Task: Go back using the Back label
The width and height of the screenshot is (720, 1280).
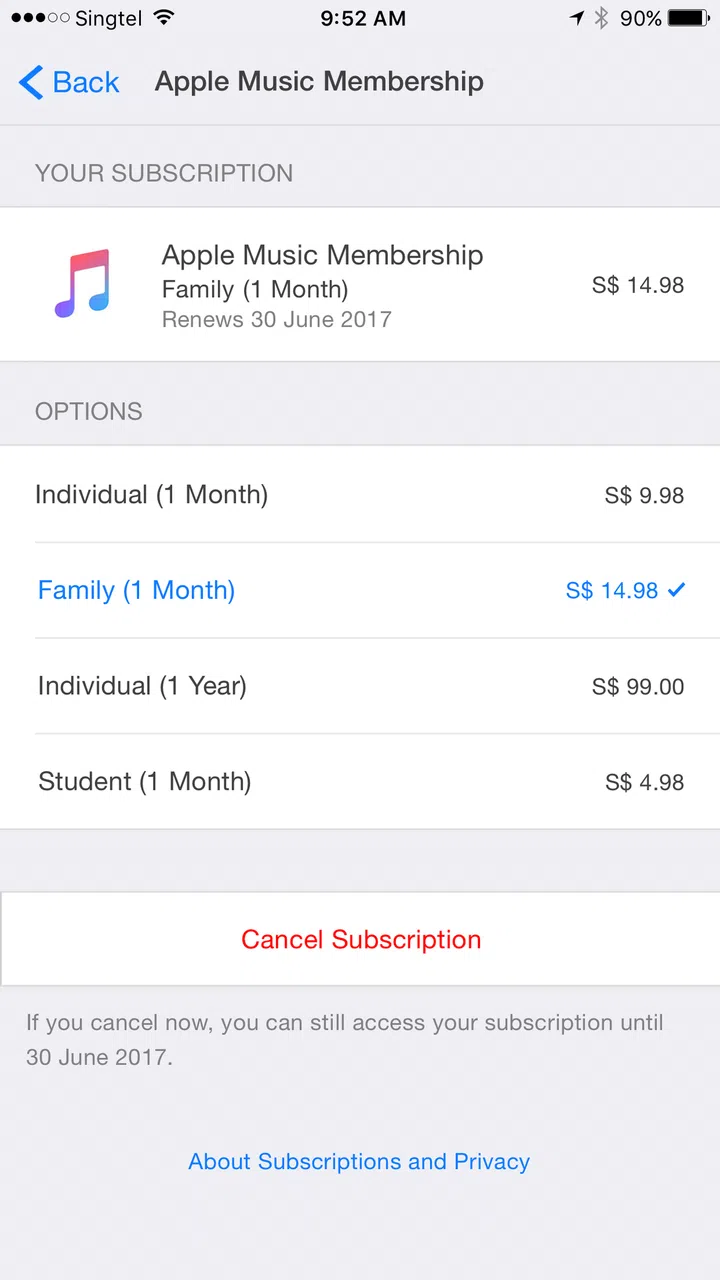Action: 86,82
